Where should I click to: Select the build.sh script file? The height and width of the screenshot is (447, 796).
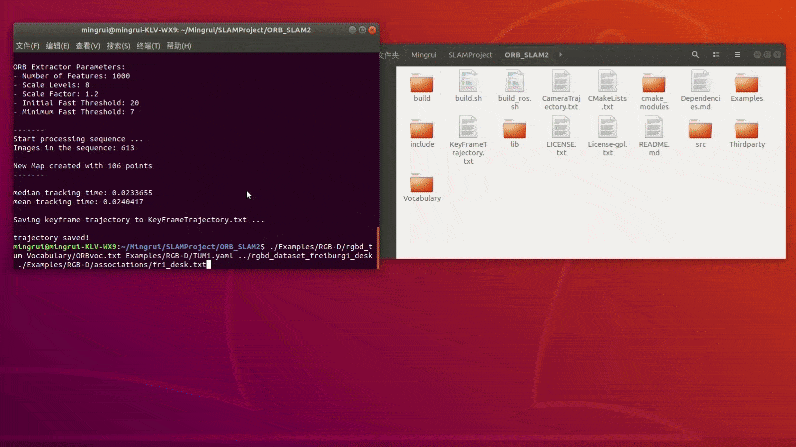(x=468, y=86)
